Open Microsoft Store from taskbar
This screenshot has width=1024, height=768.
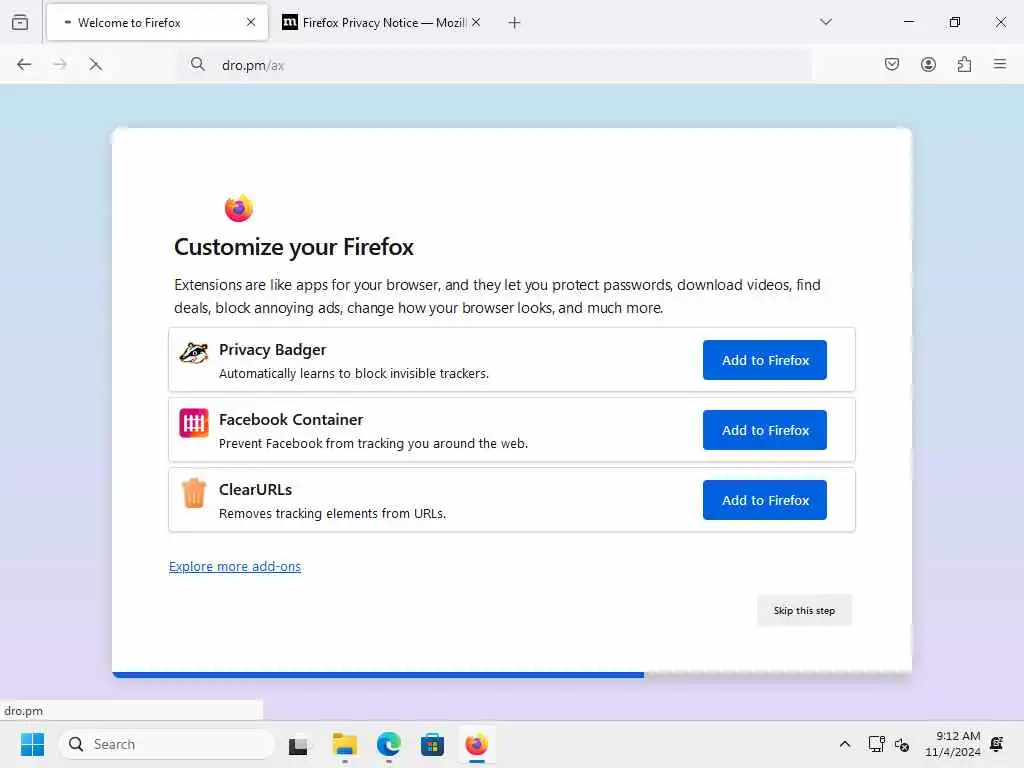432,744
